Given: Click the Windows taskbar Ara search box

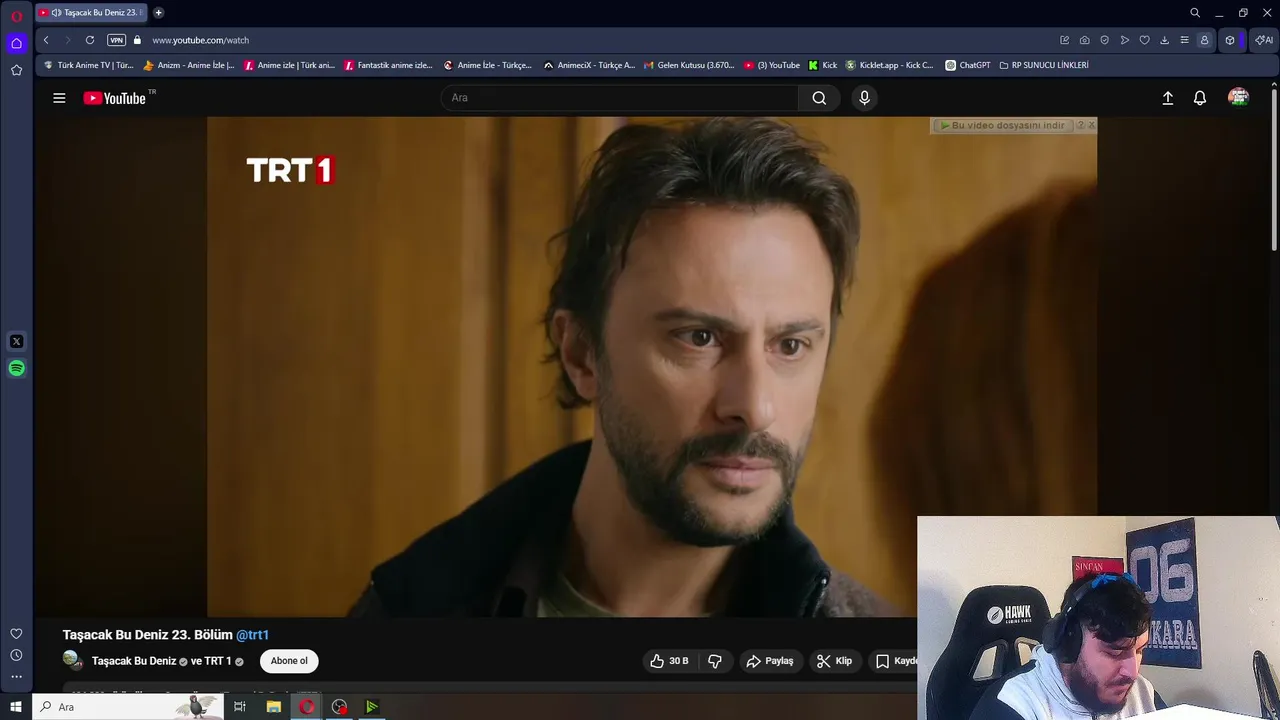Looking at the screenshot, I should [130, 707].
